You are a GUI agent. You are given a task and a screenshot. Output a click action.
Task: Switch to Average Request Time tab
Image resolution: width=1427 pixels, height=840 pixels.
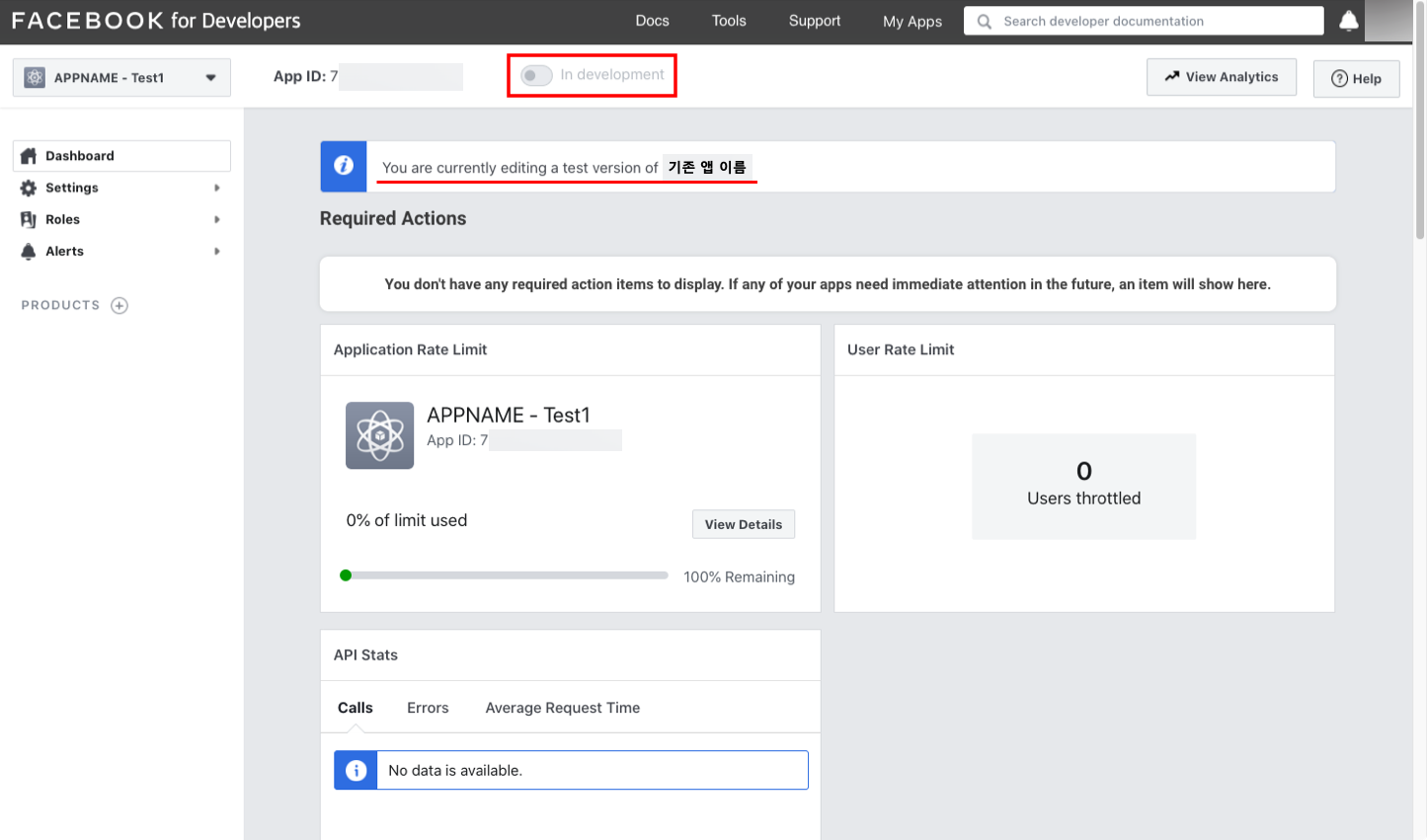pos(563,708)
